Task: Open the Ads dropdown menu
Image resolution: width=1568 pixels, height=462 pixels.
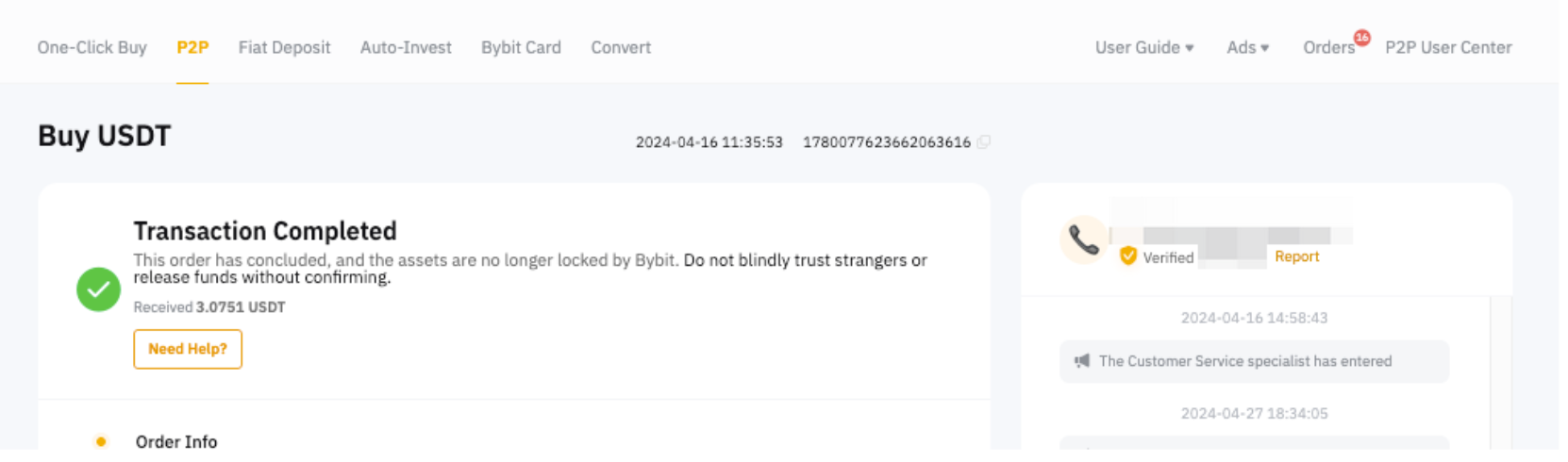Action: point(1247,47)
